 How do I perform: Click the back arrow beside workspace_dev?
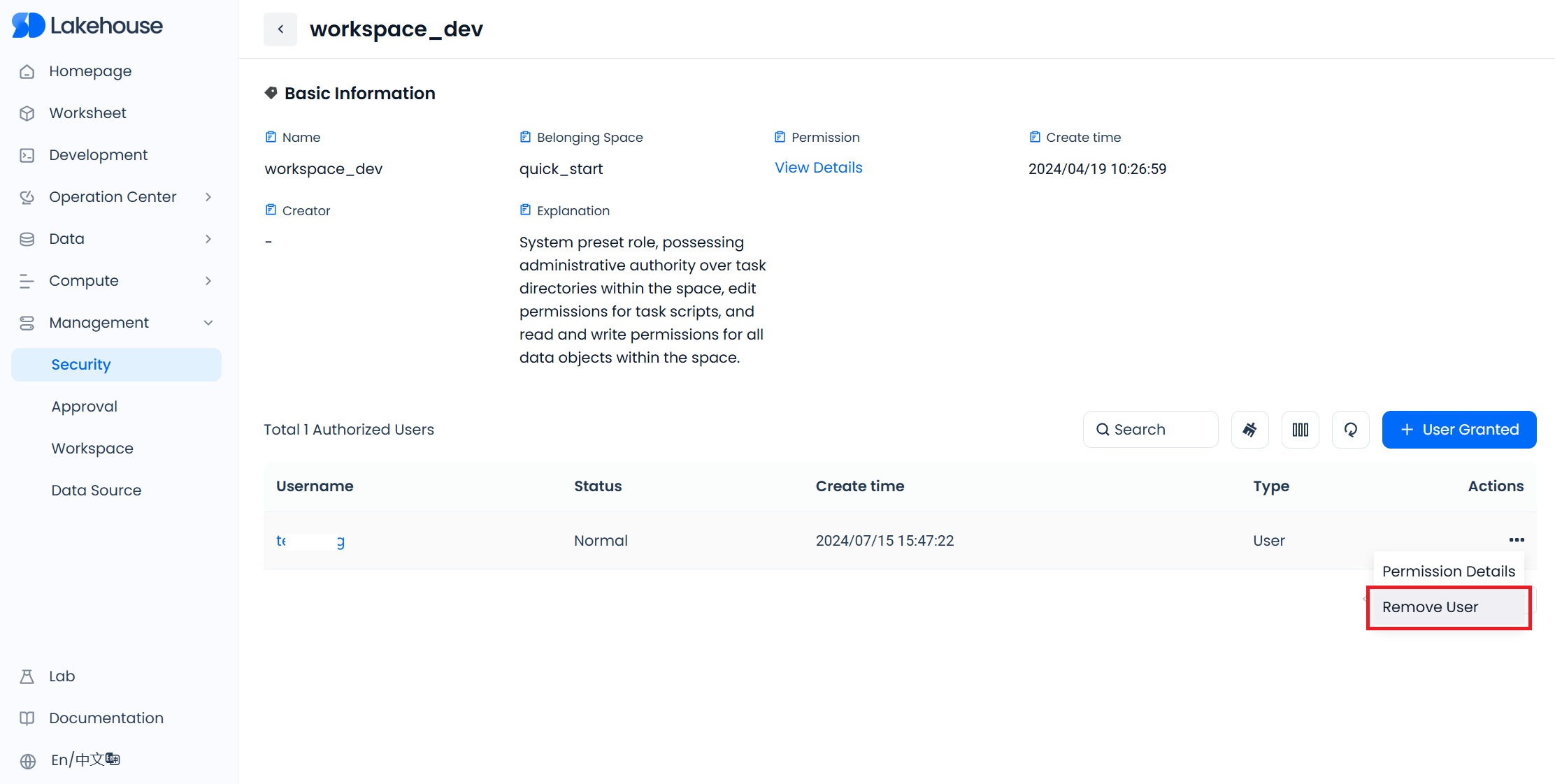[280, 29]
